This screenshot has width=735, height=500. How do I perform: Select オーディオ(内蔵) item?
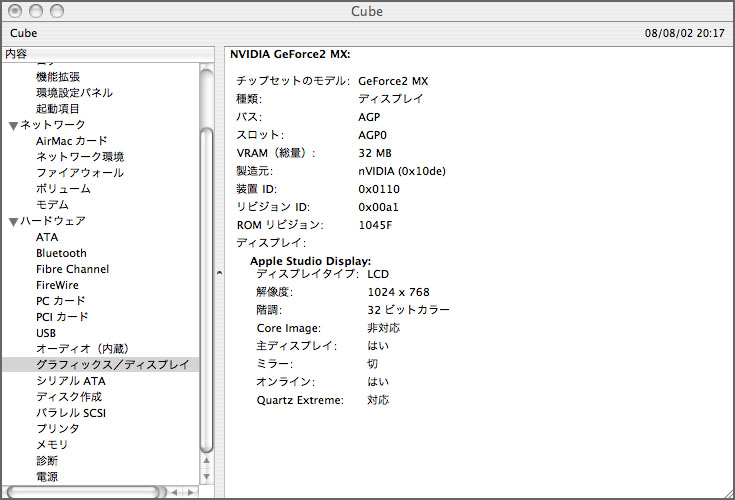click(82, 349)
